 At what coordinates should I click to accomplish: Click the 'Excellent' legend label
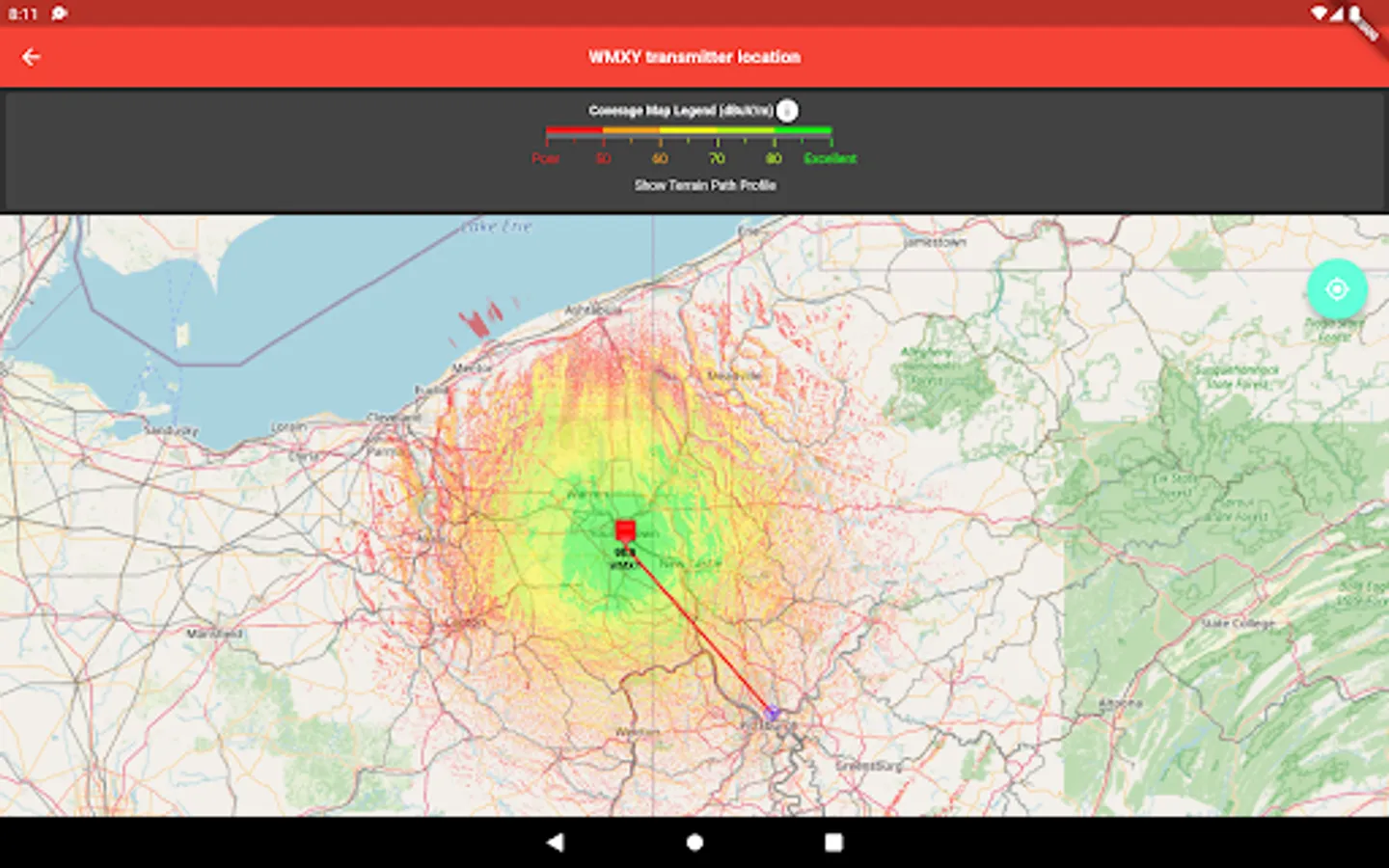coord(830,158)
